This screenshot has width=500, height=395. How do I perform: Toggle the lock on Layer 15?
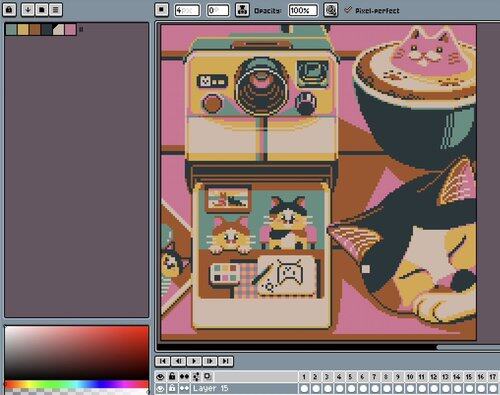[x=172, y=389]
